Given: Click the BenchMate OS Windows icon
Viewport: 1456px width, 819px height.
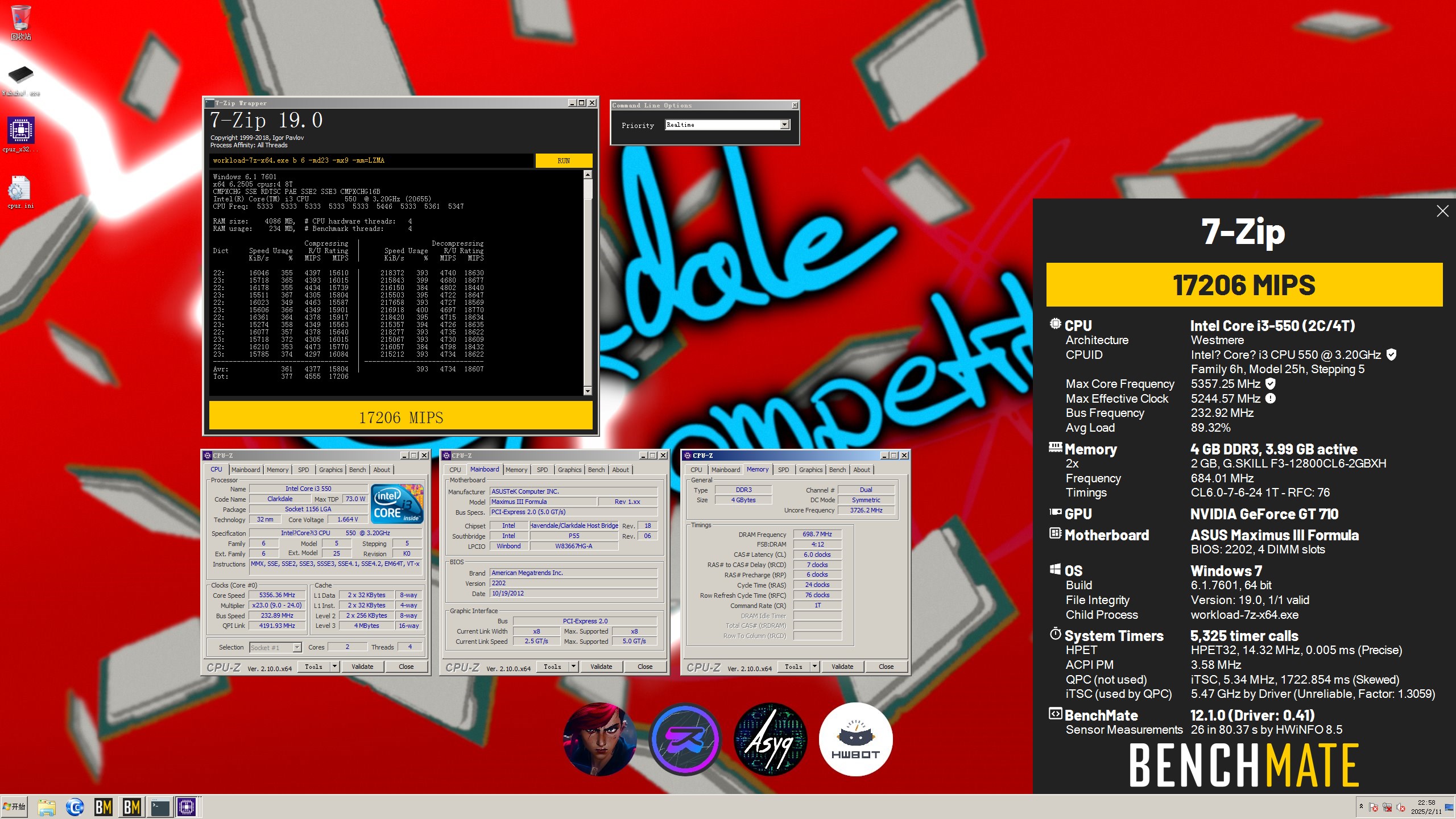Looking at the screenshot, I should click(x=1056, y=569).
